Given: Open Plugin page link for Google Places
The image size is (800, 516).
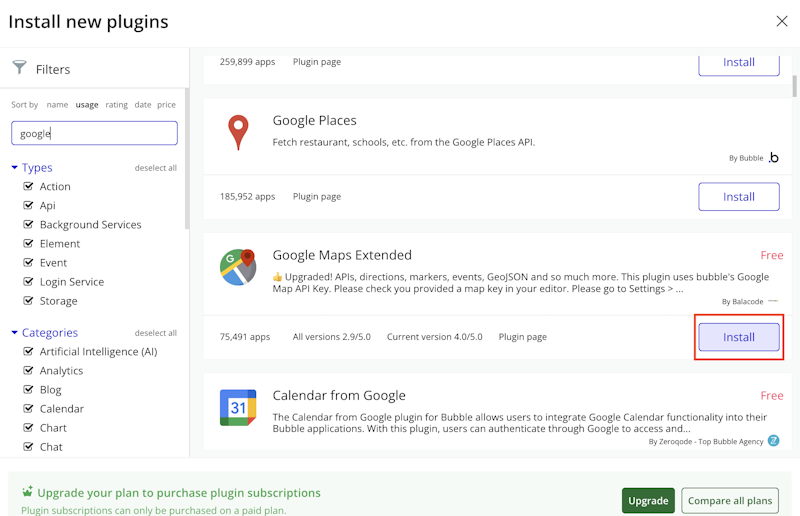Looking at the screenshot, I should 317,197.
